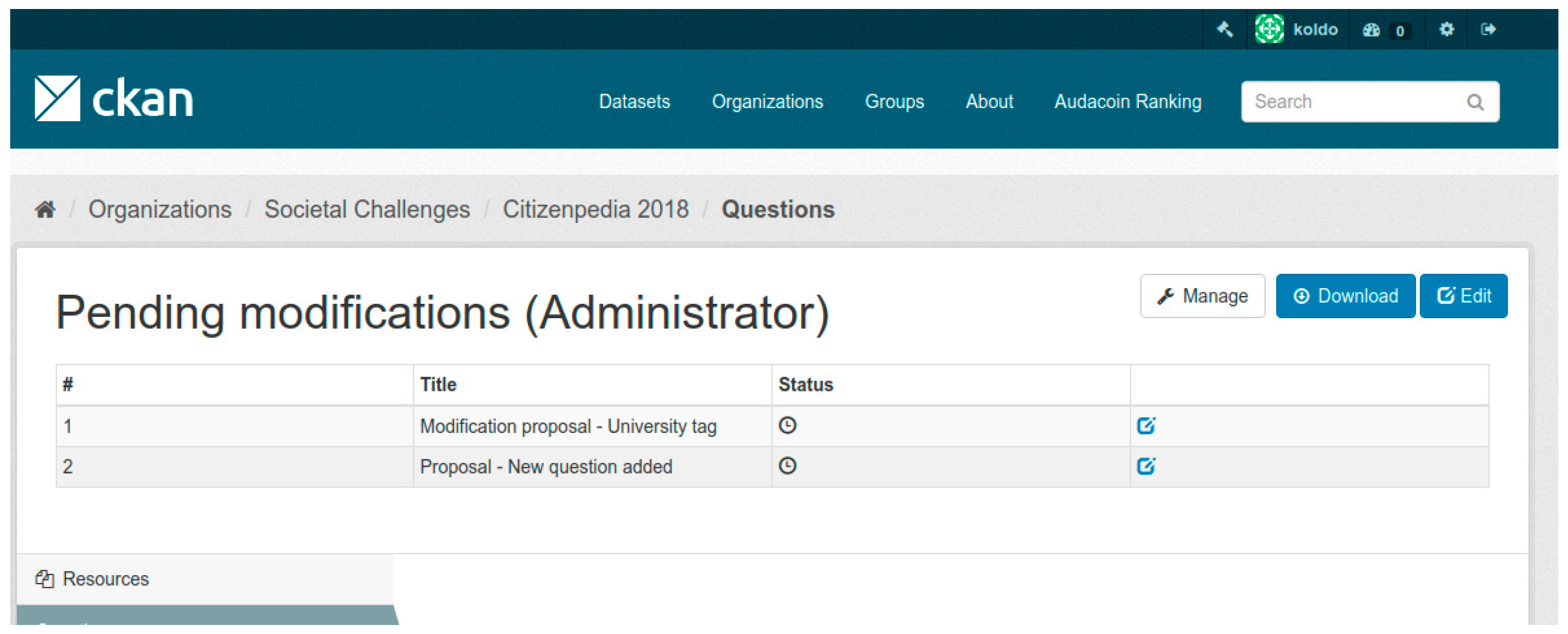Open the Organizations navigation item
Screen dimensions: 1568x634
tap(767, 101)
